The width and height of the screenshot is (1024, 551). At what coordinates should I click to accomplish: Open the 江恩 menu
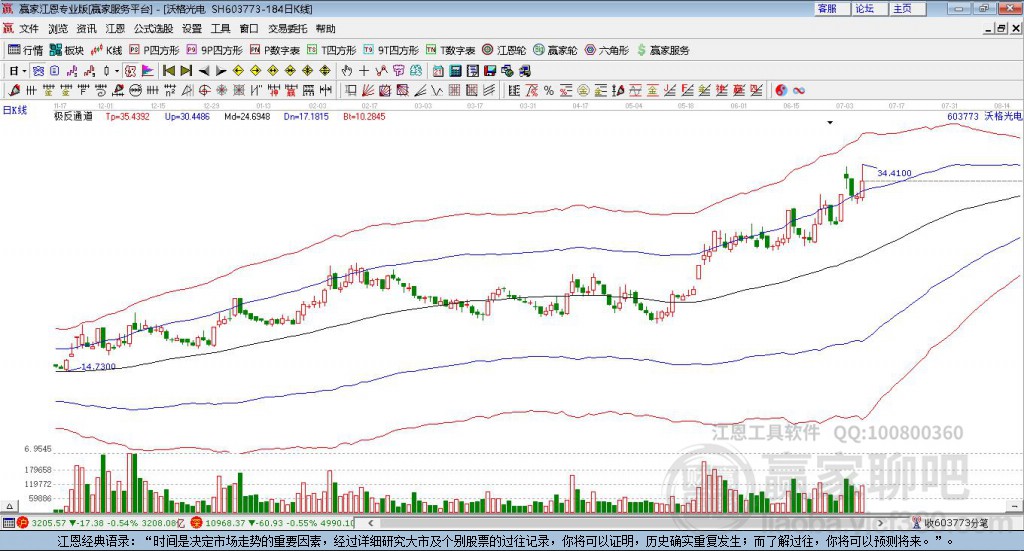115,29
